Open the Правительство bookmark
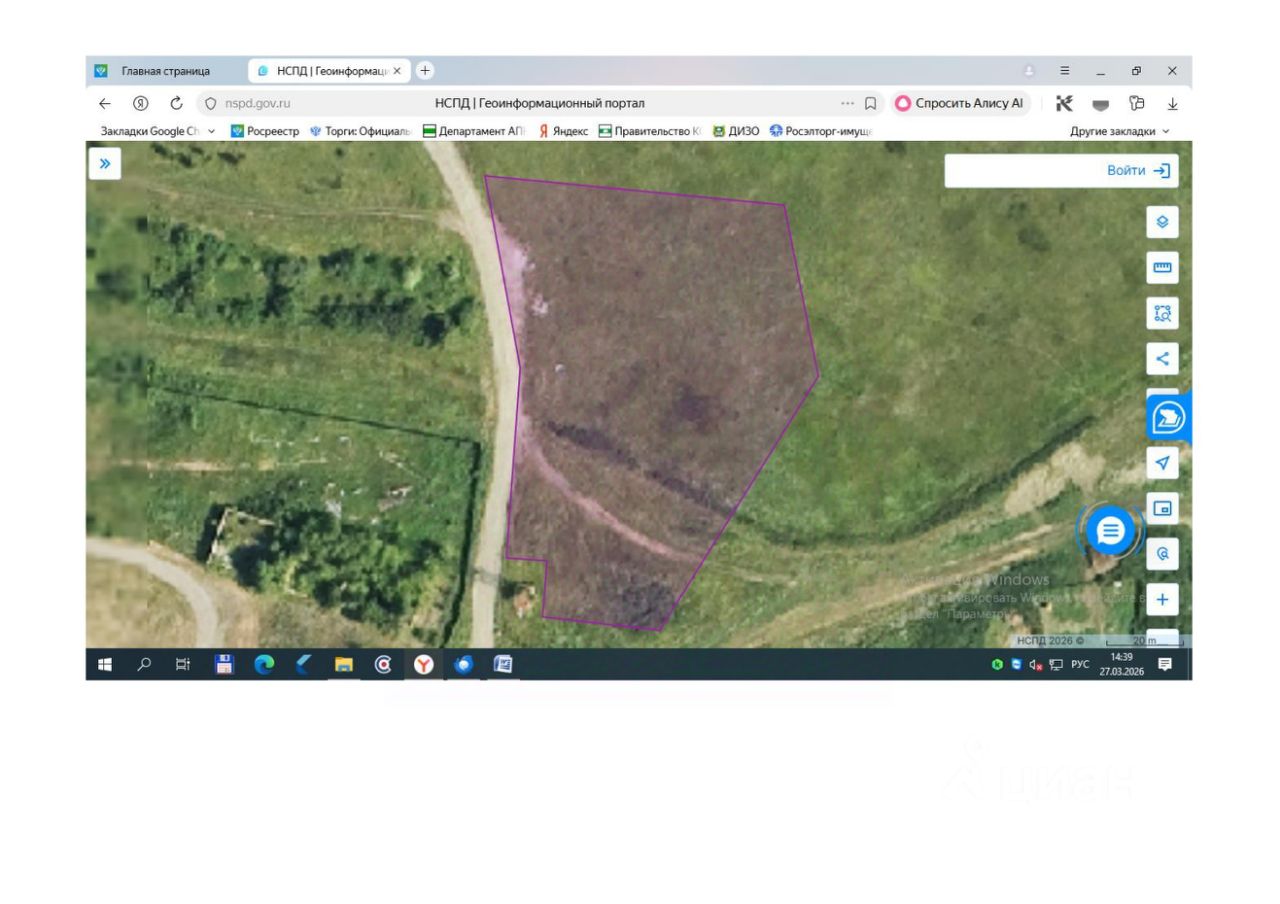 (x=650, y=131)
